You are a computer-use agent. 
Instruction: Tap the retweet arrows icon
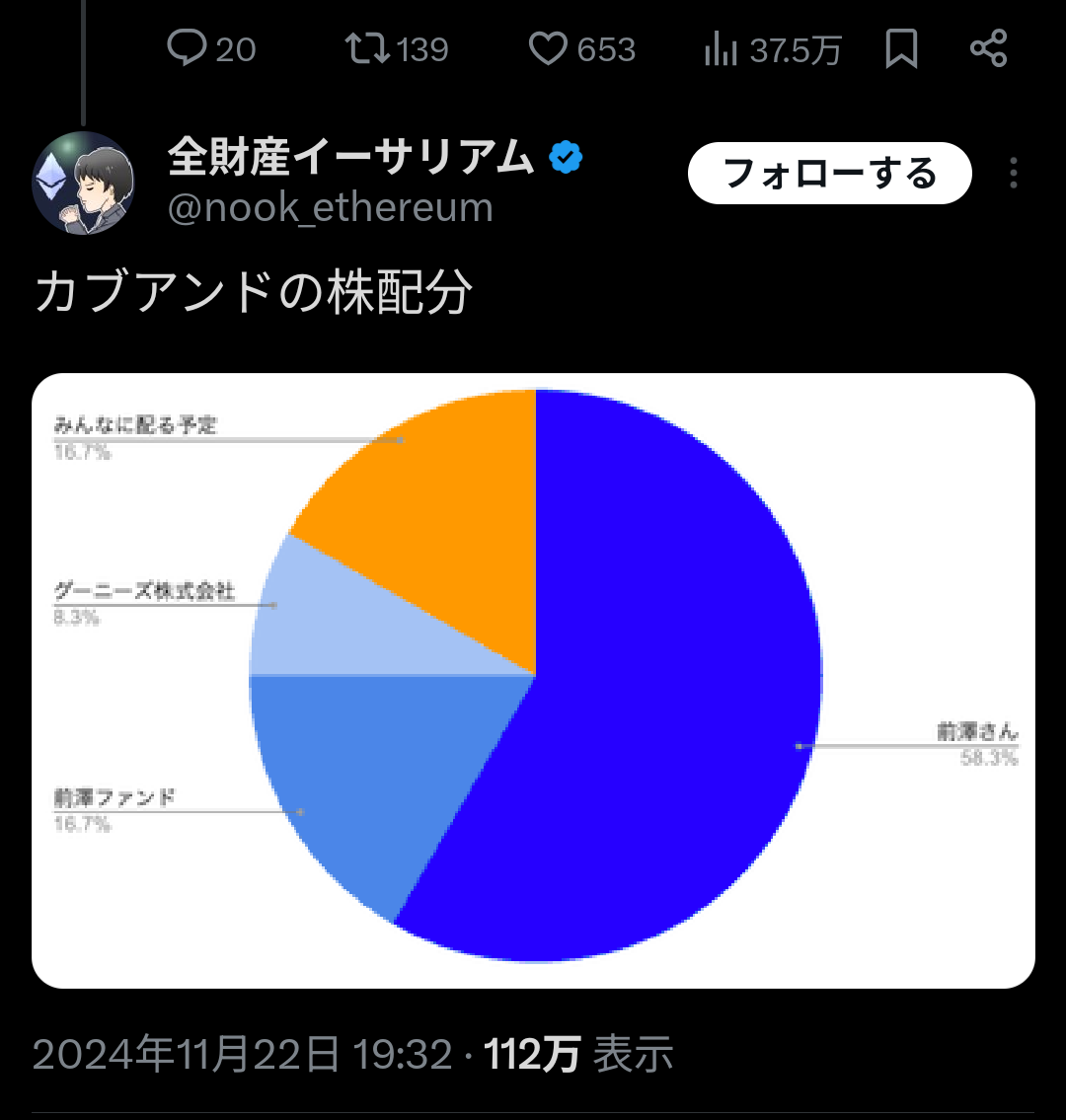(367, 48)
